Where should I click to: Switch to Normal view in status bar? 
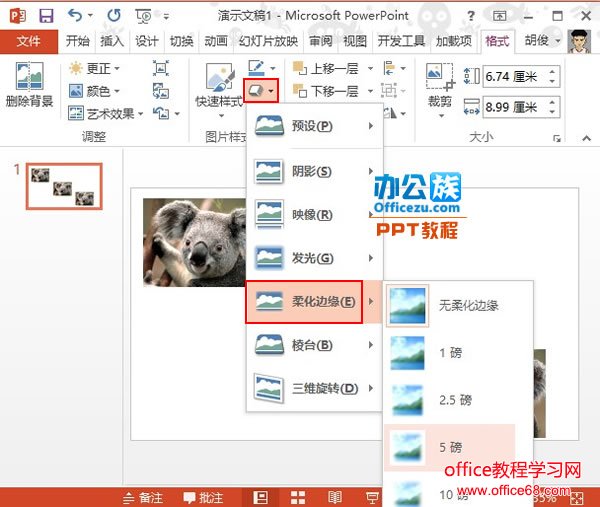[x=261, y=497]
